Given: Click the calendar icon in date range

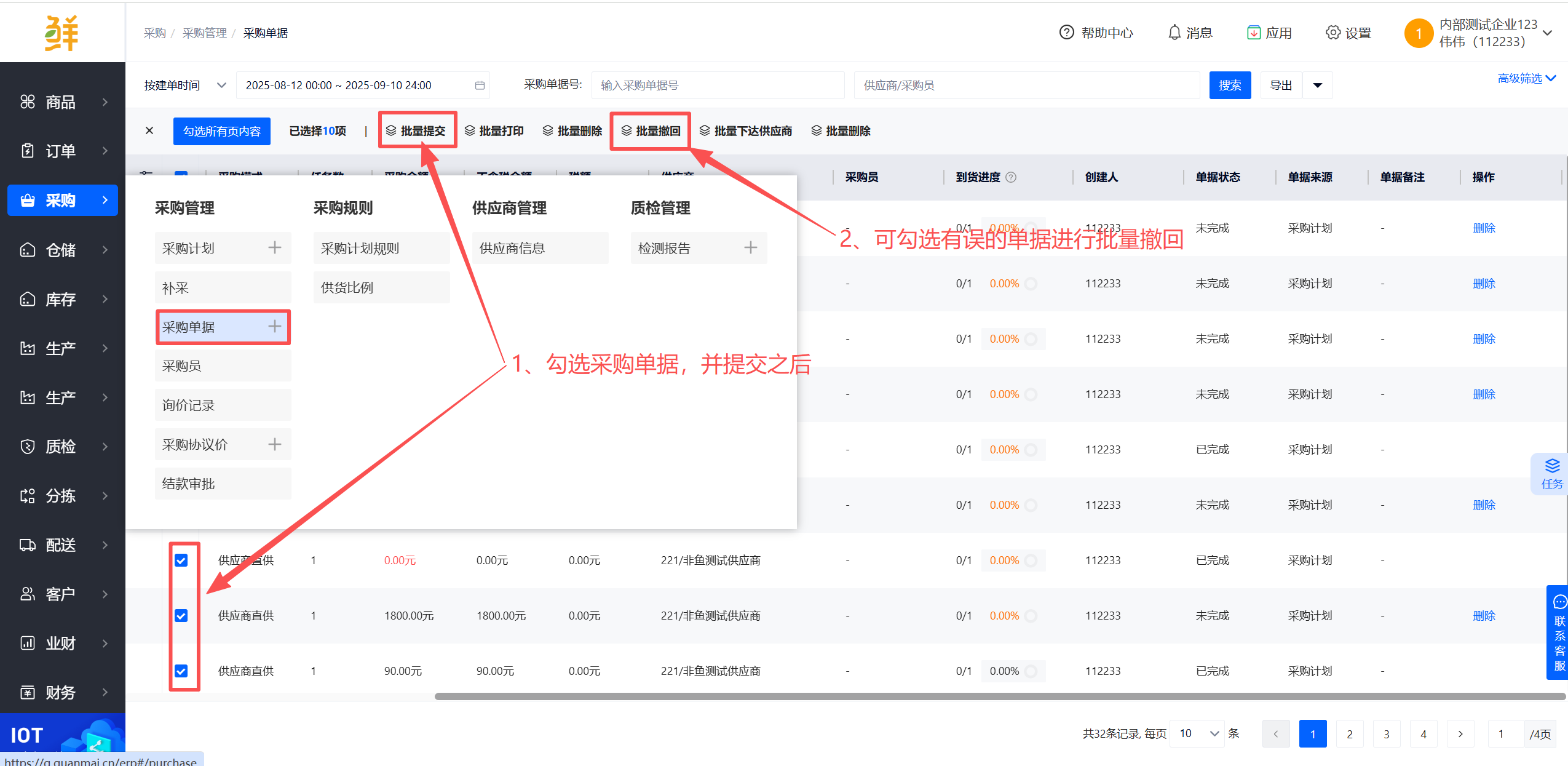Looking at the screenshot, I should (x=480, y=86).
